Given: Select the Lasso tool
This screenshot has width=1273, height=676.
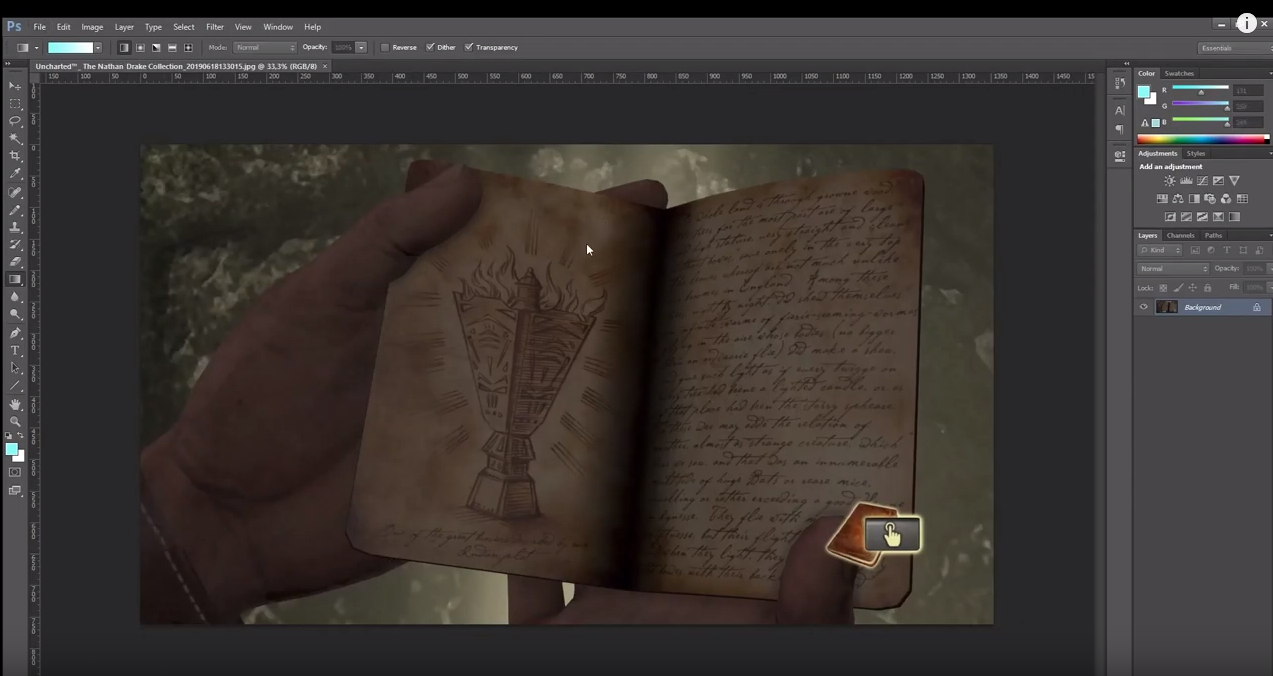Looking at the screenshot, I should click(15, 121).
